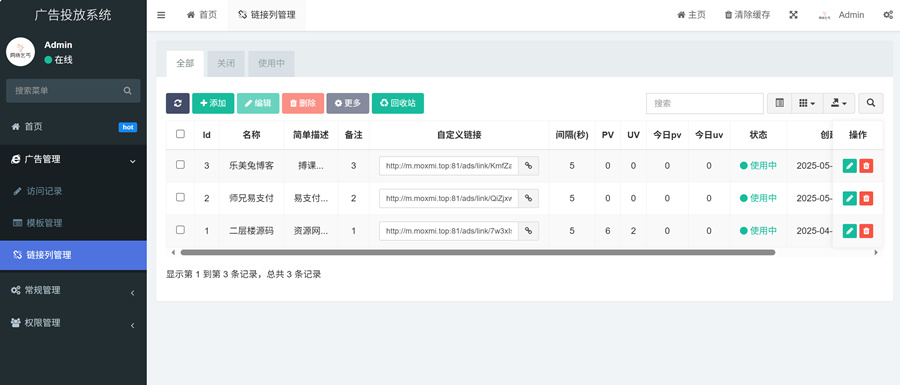Check the checkbox for 师兄易支付 row
This screenshot has height=385, width=900.
pyautogui.click(x=180, y=197)
